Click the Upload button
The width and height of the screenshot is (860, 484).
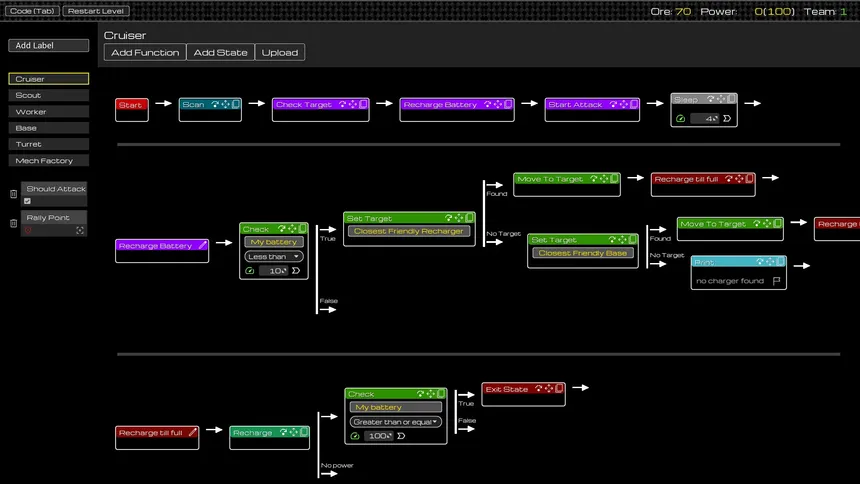(280, 53)
